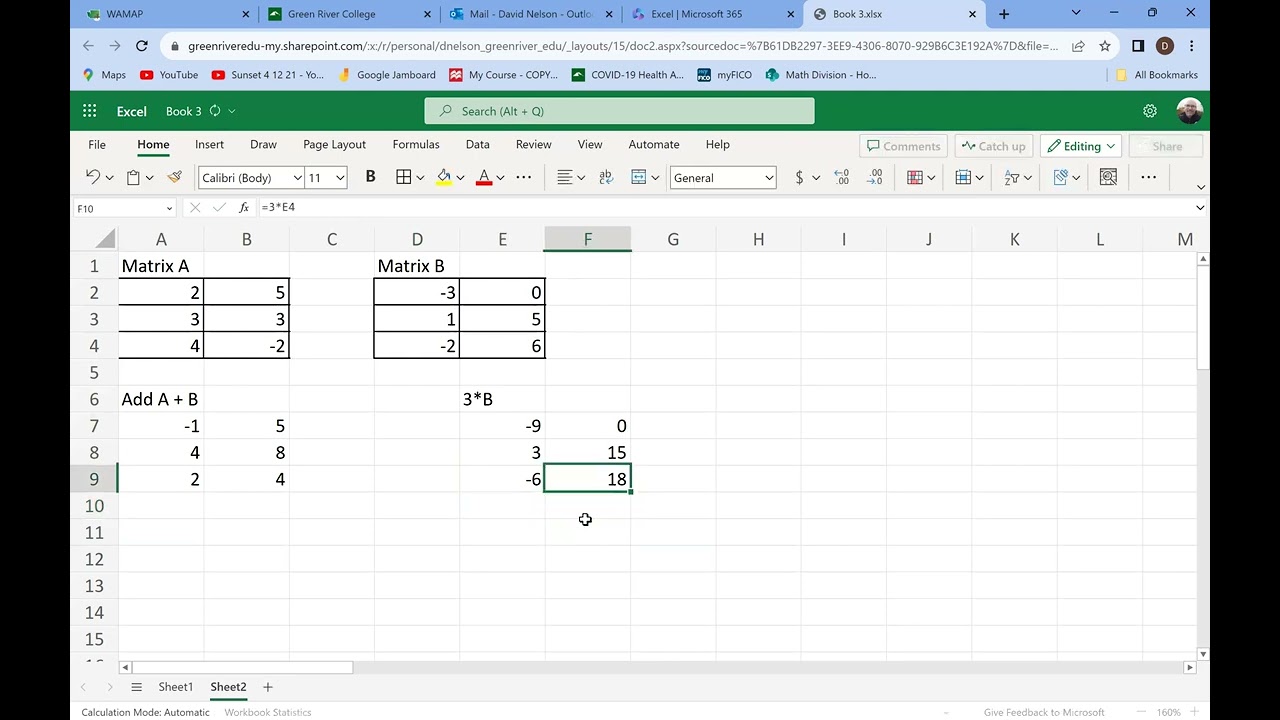This screenshot has width=1280, height=720.
Task: Open the font color palette arrow
Action: [x=500, y=178]
